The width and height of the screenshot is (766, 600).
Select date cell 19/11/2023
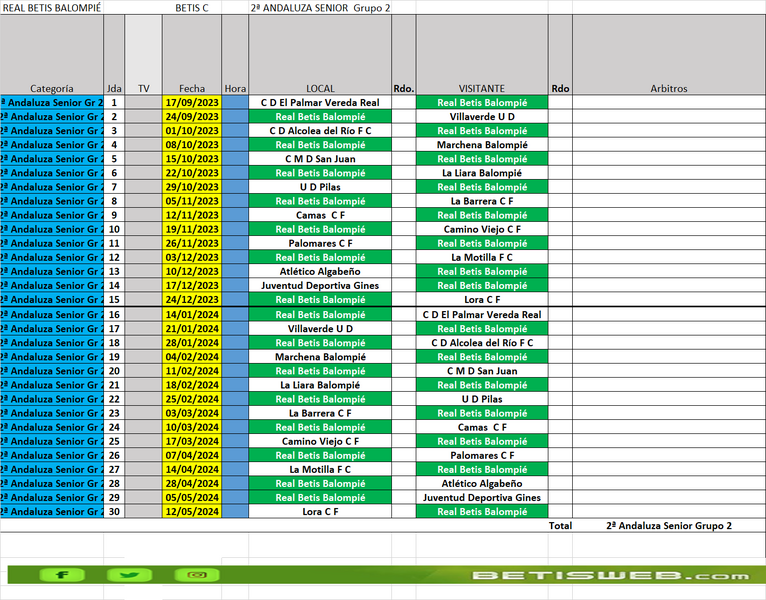[x=192, y=229]
